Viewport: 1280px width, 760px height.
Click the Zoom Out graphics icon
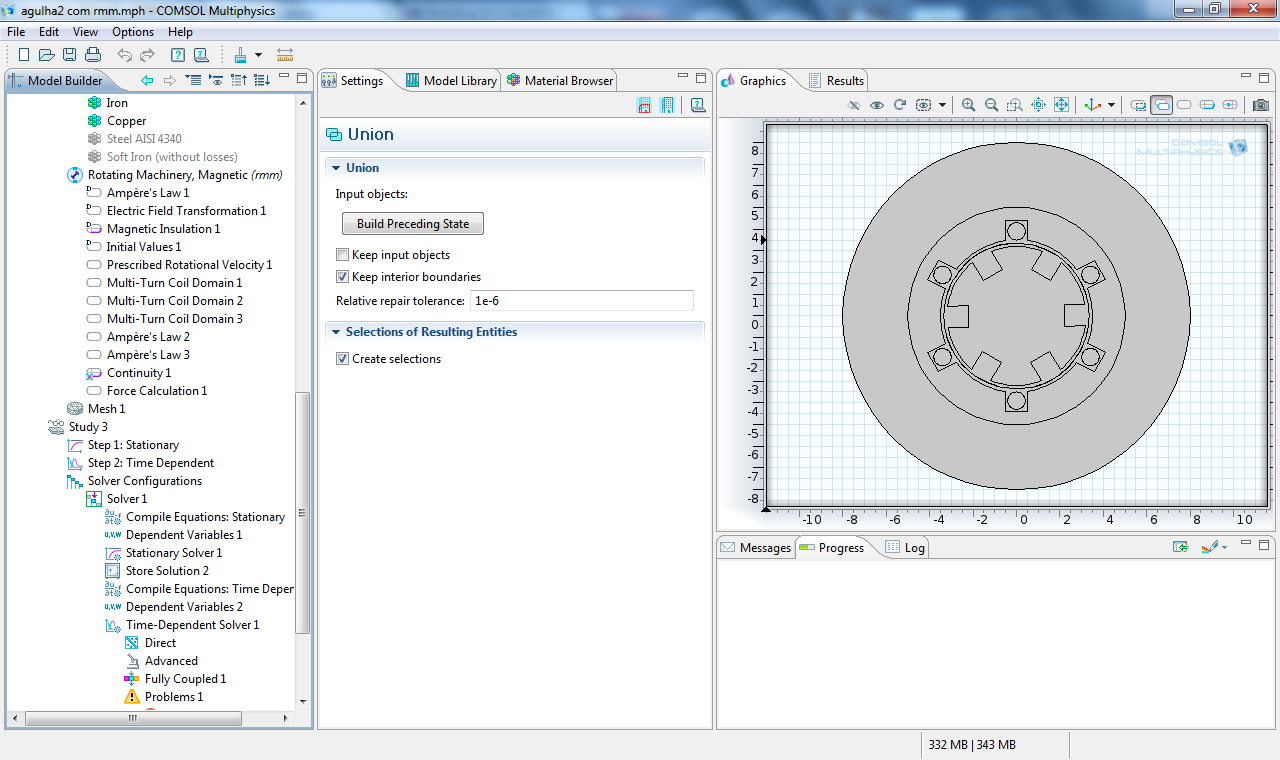click(991, 105)
